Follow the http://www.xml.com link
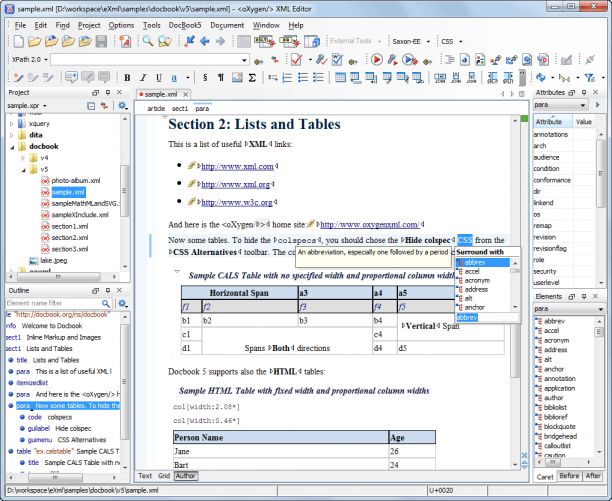612x501 pixels. coord(237,167)
